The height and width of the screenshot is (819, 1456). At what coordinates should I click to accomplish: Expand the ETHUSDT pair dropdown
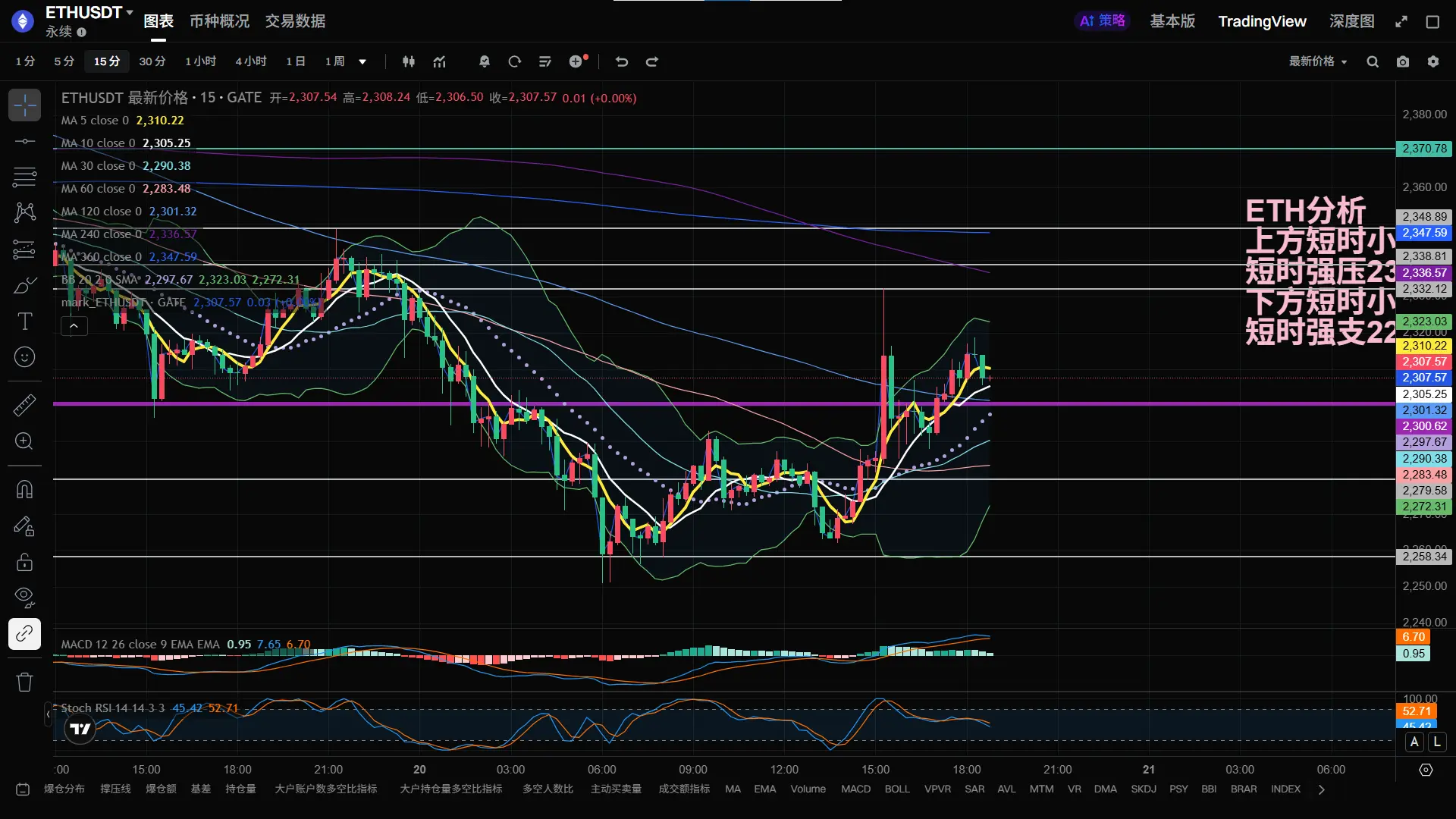coord(130,12)
